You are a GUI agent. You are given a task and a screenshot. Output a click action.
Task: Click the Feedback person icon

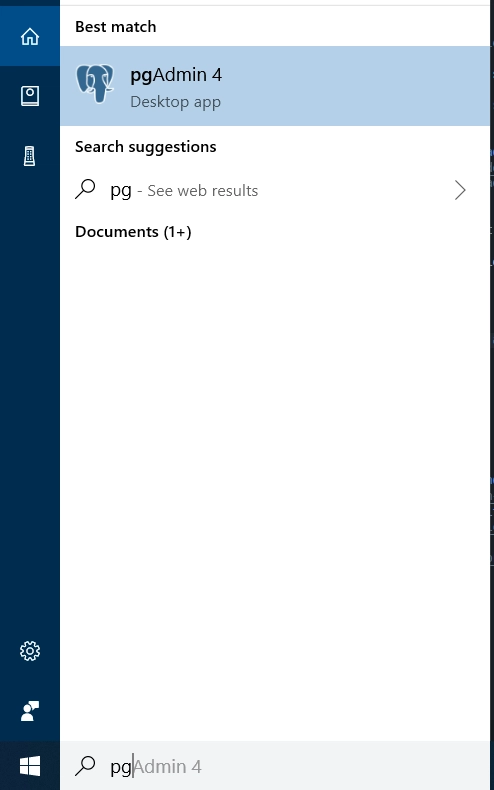[x=30, y=711]
